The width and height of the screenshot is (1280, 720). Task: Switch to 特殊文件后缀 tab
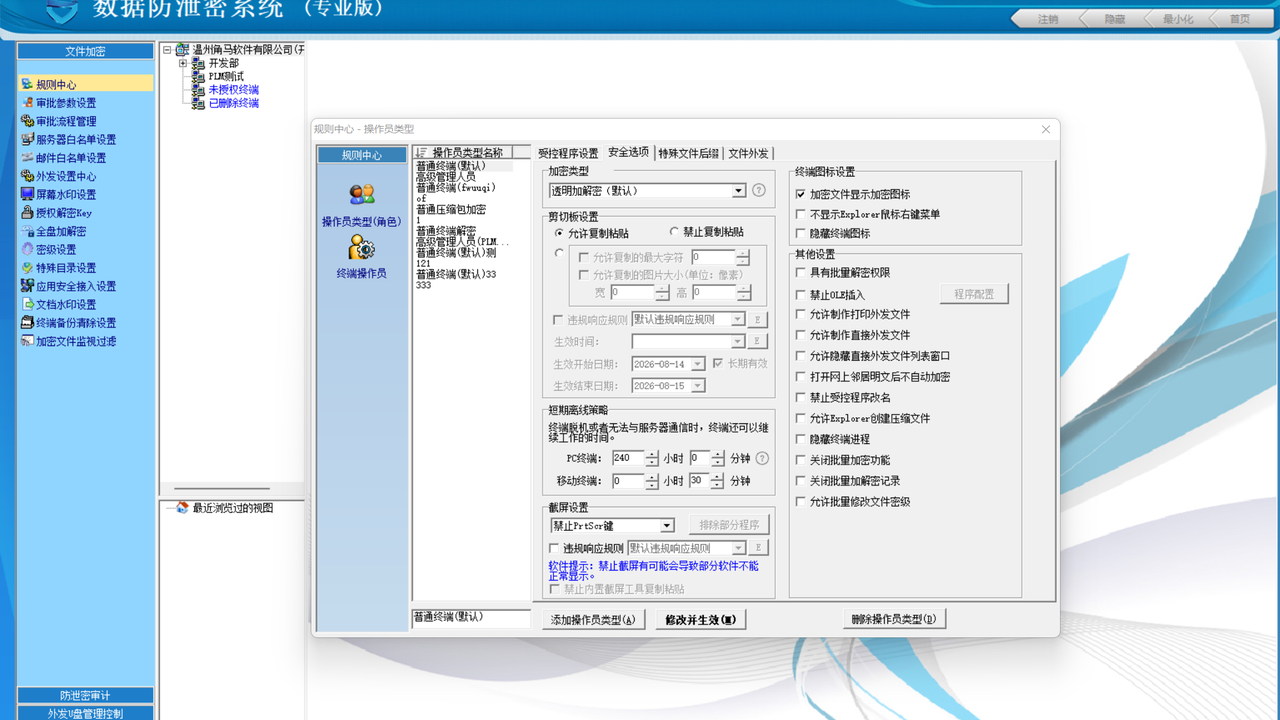click(688, 153)
